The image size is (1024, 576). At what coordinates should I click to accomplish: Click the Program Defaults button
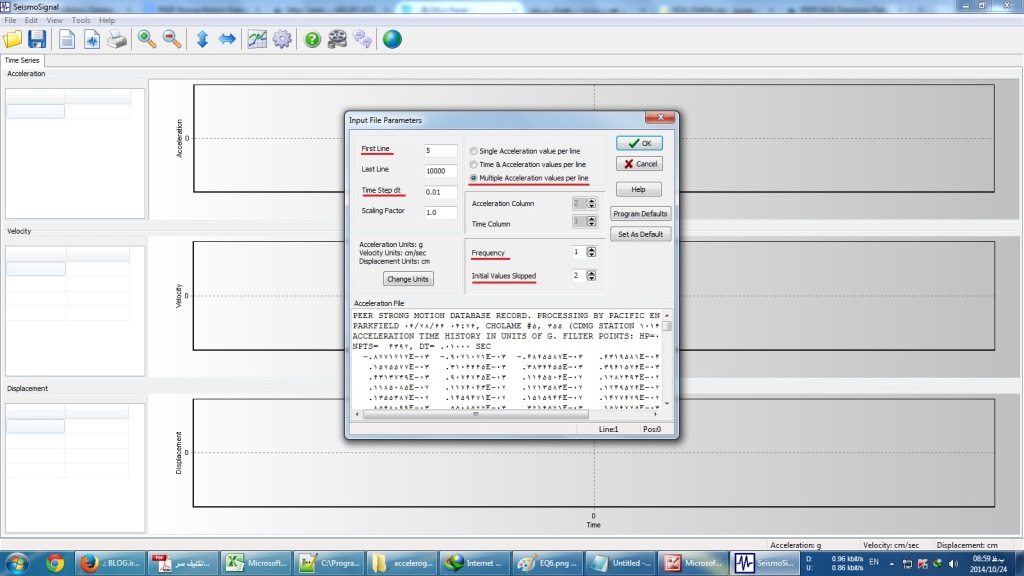click(x=641, y=214)
